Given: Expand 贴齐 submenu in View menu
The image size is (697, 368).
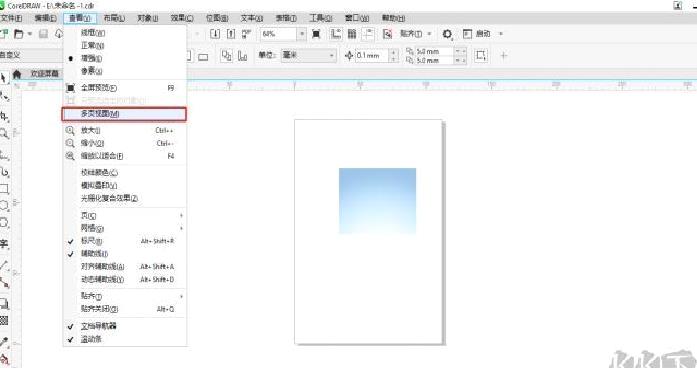Looking at the screenshot, I should click(x=124, y=296).
